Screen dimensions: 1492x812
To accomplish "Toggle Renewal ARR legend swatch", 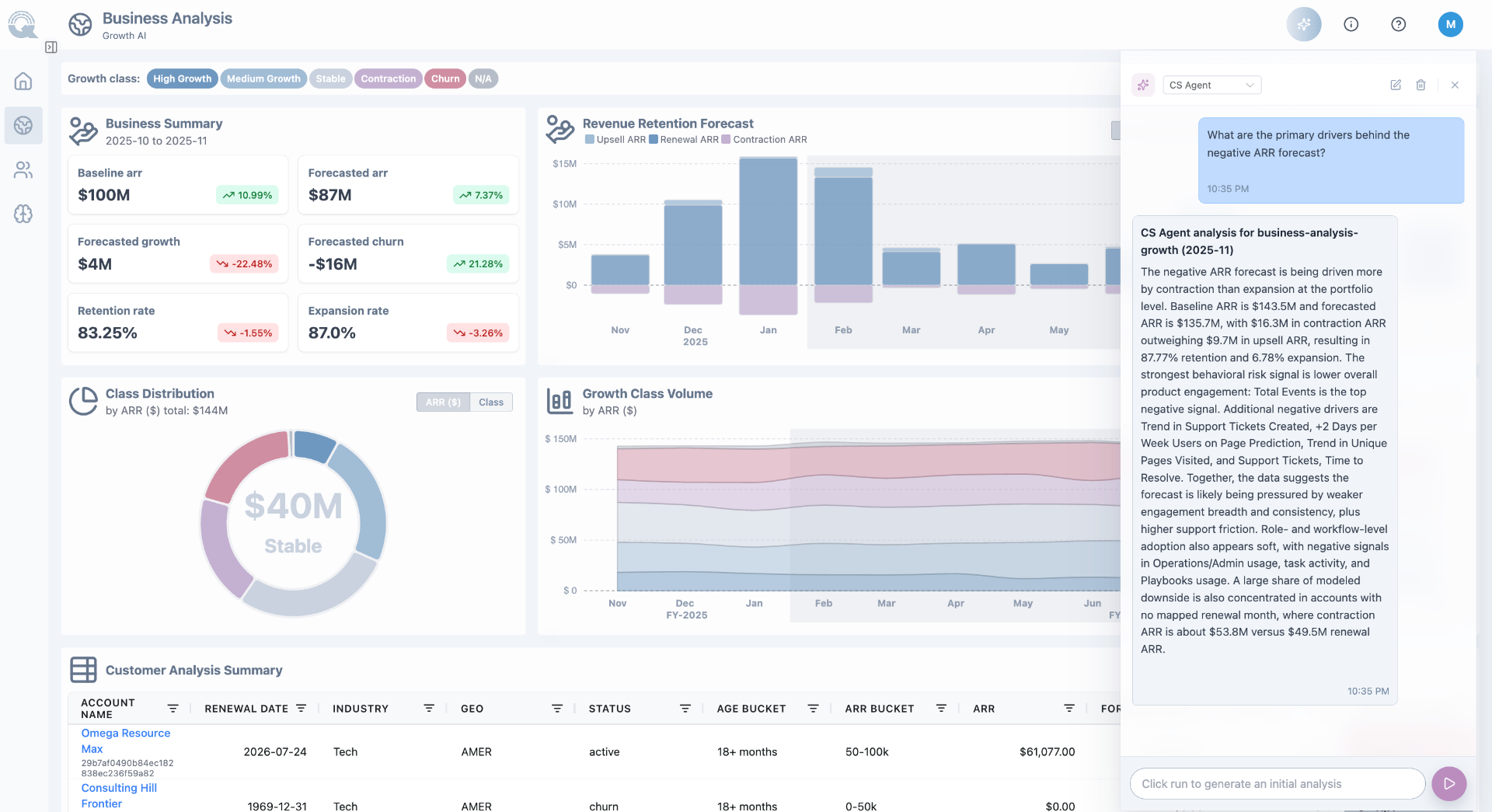I will click(x=654, y=140).
